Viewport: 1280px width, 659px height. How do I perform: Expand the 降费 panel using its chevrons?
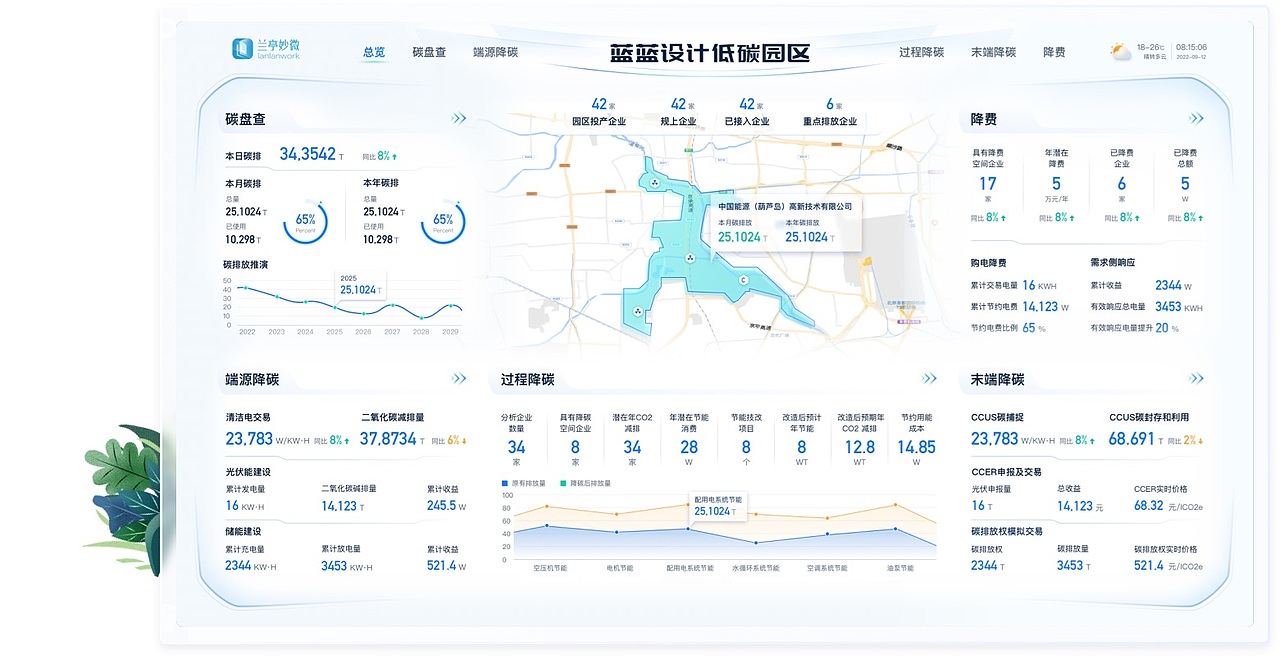1196,117
